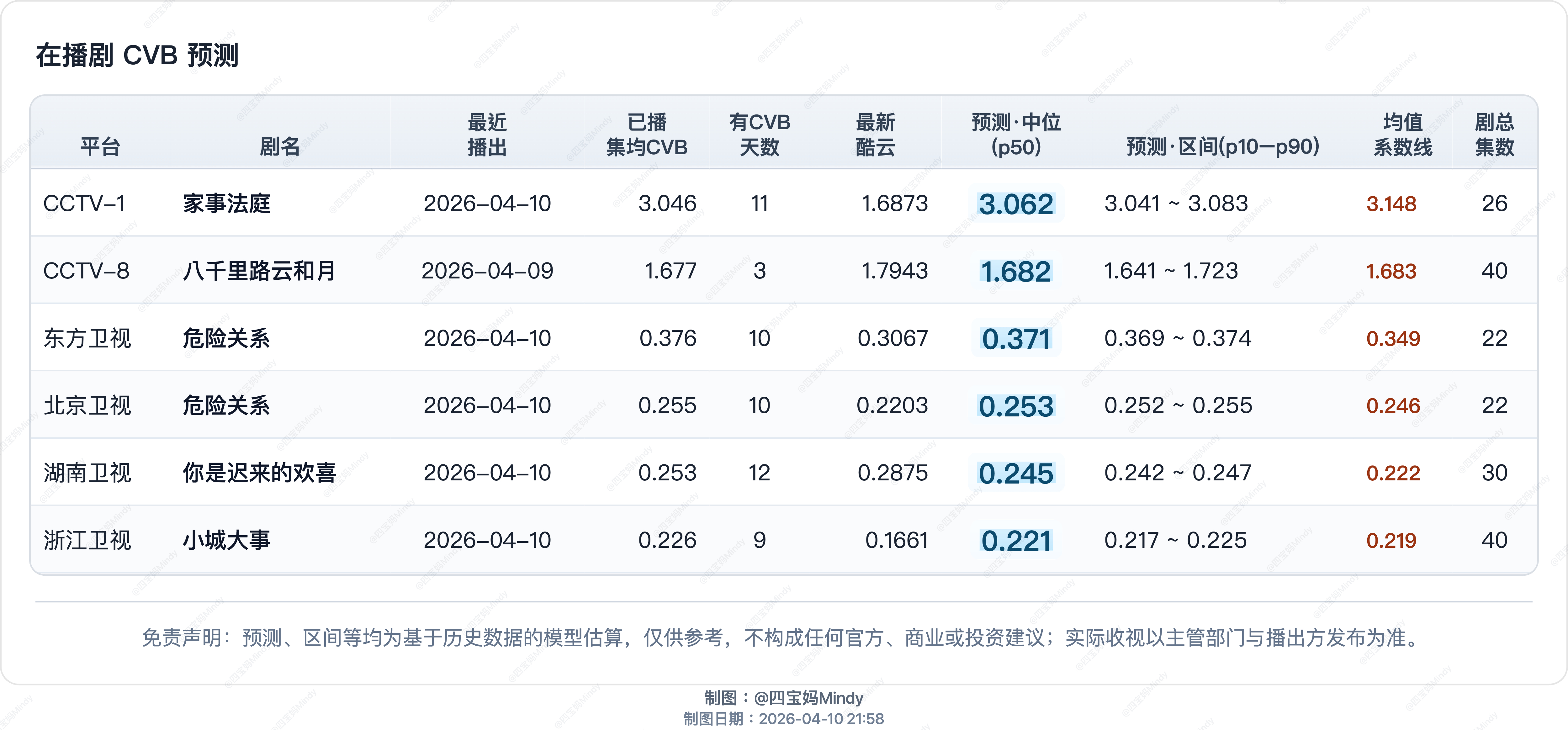Click the 最近播出 column header
Viewport: 1568px width, 730px height.
tap(486, 135)
